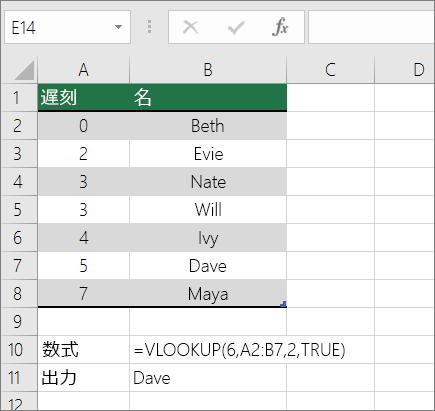Select row 7 header
This screenshot has height=411, width=435.
tap(19, 266)
